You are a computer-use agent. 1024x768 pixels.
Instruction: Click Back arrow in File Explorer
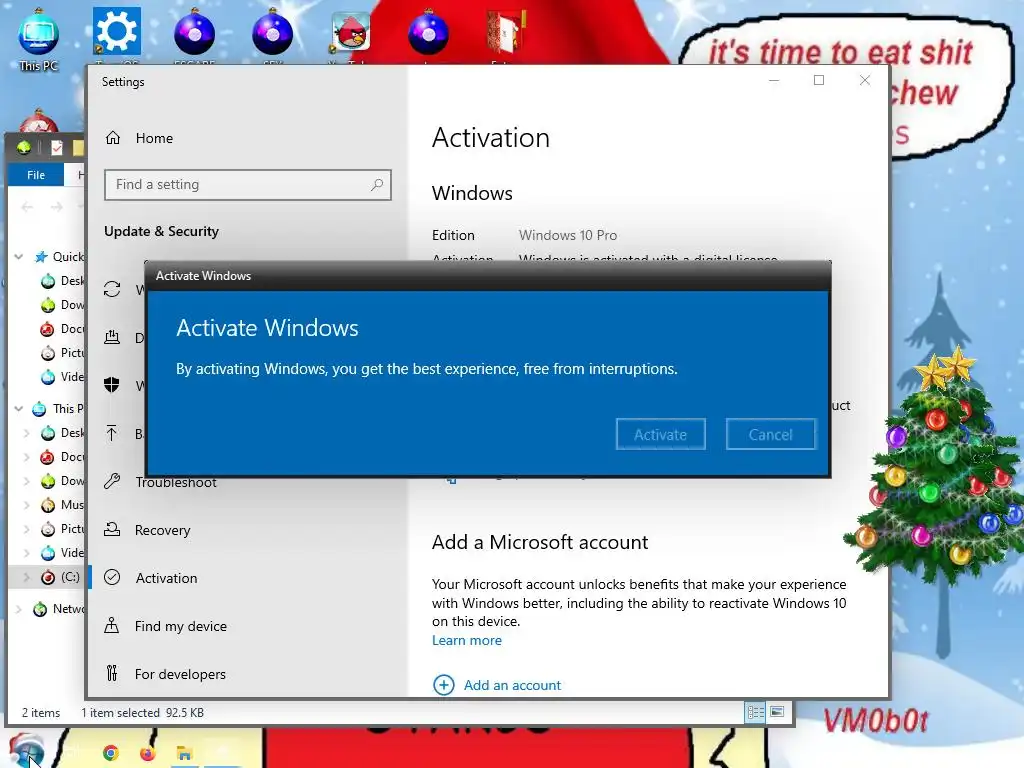coord(27,207)
